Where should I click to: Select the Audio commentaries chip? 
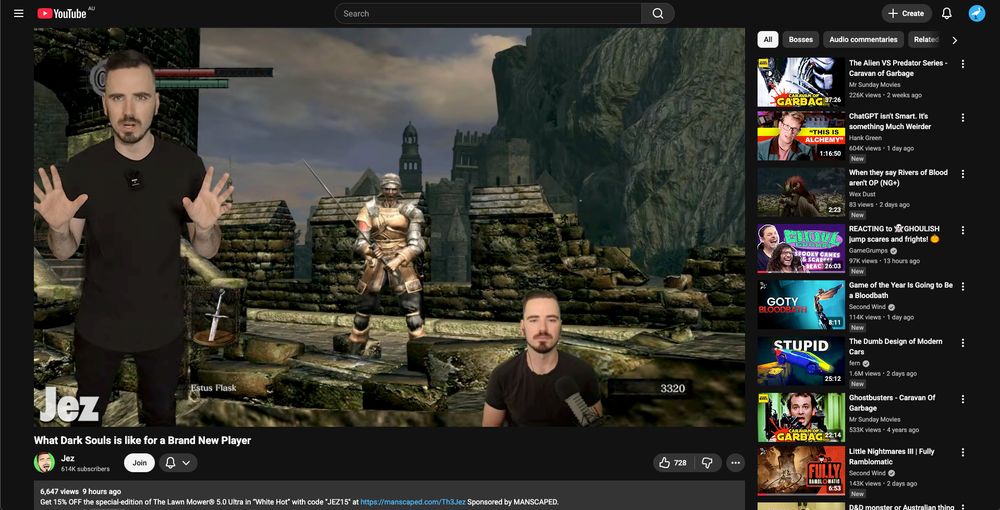863,40
